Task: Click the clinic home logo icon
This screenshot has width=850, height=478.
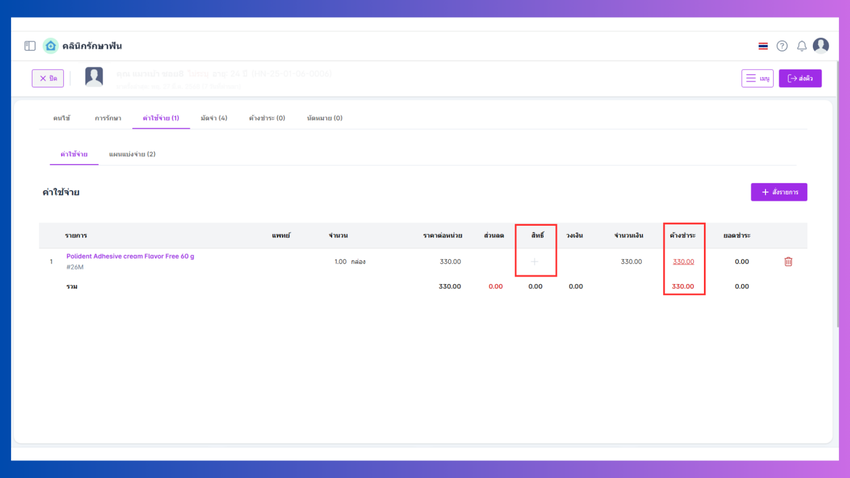Action: [50, 46]
